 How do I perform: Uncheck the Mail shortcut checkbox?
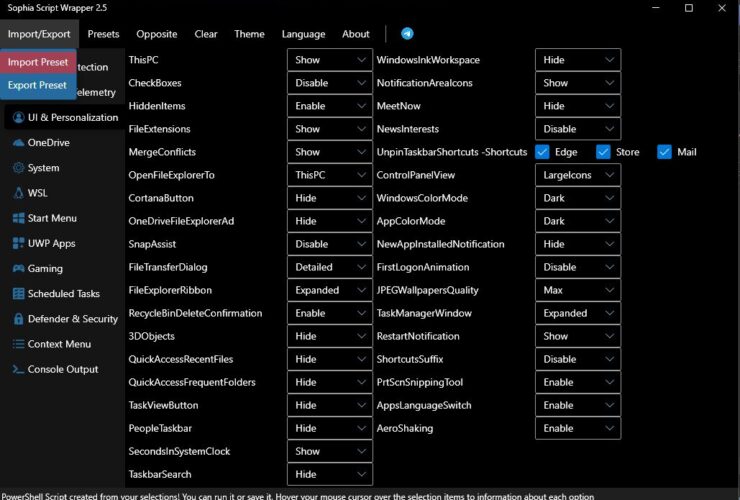pyautogui.click(x=664, y=152)
